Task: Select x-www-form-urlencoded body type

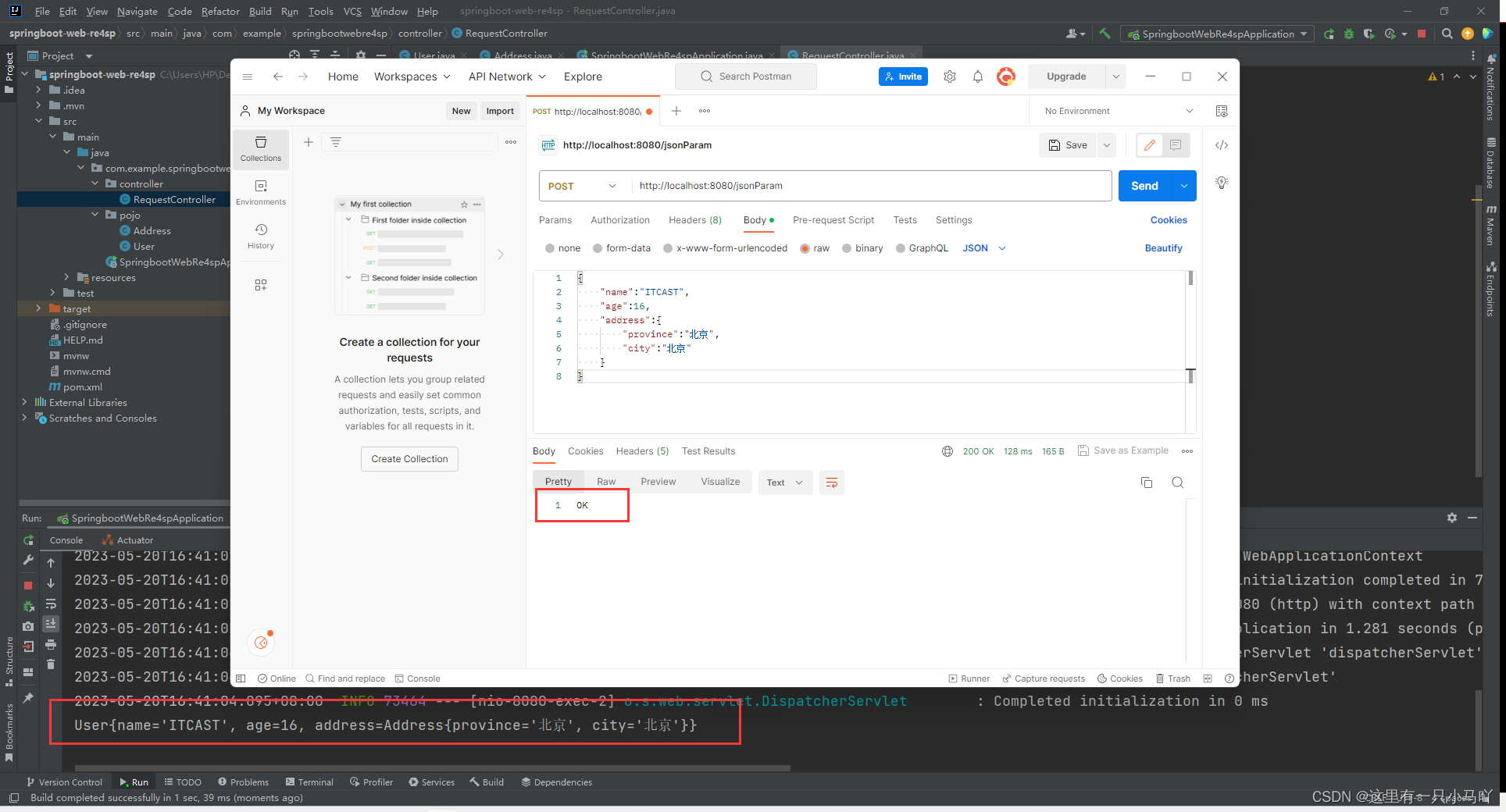Action: 725,248
